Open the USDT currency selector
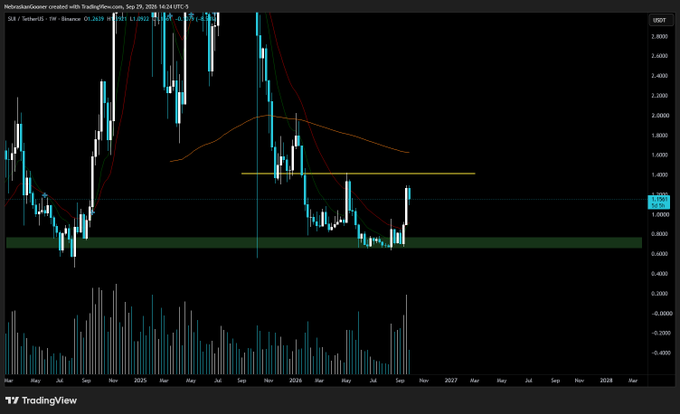This screenshot has width=680, height=414. [x=659, y=20]
